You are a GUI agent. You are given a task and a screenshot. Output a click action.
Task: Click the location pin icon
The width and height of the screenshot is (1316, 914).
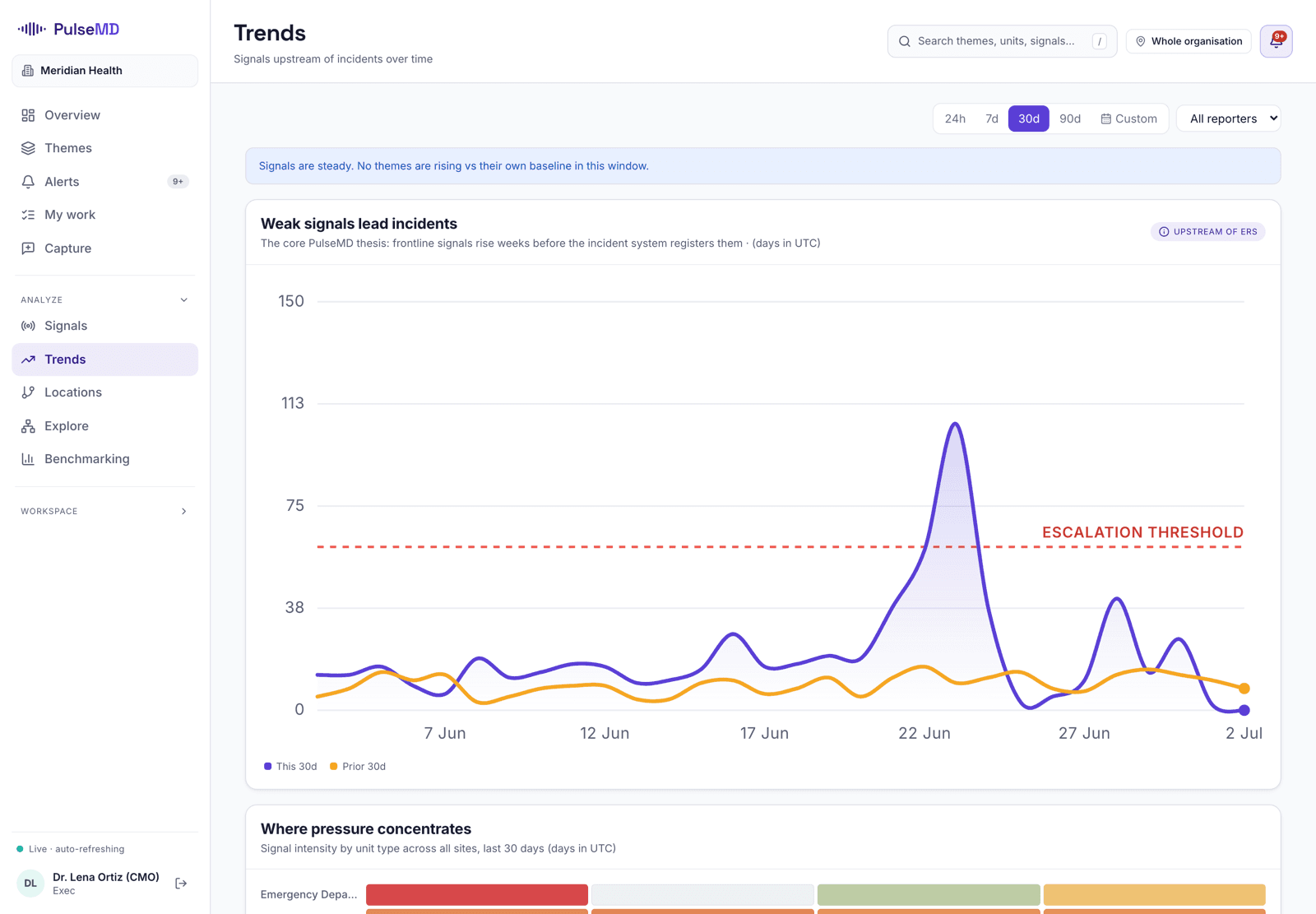coord(1141,41)
